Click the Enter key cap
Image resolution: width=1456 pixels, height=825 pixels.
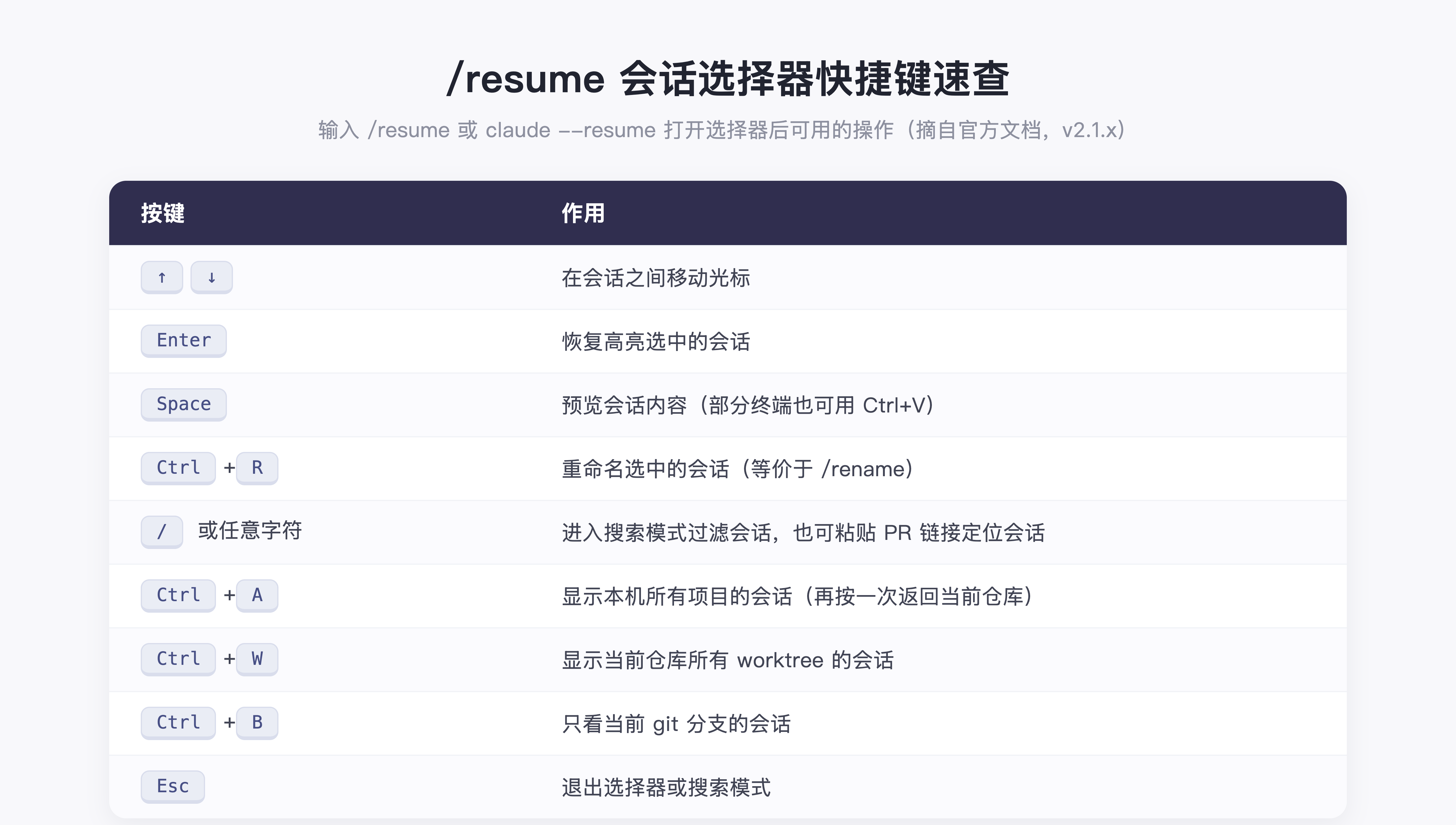click(184, 341)
